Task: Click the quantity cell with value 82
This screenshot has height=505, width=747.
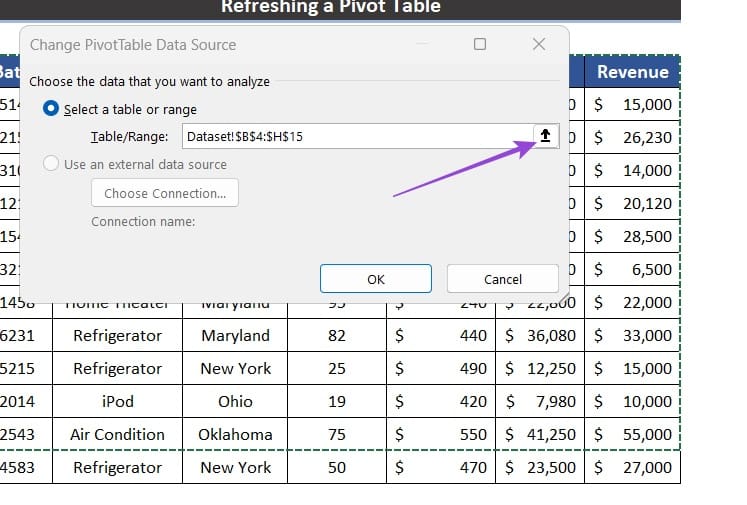Action: (x=336, y=335)
